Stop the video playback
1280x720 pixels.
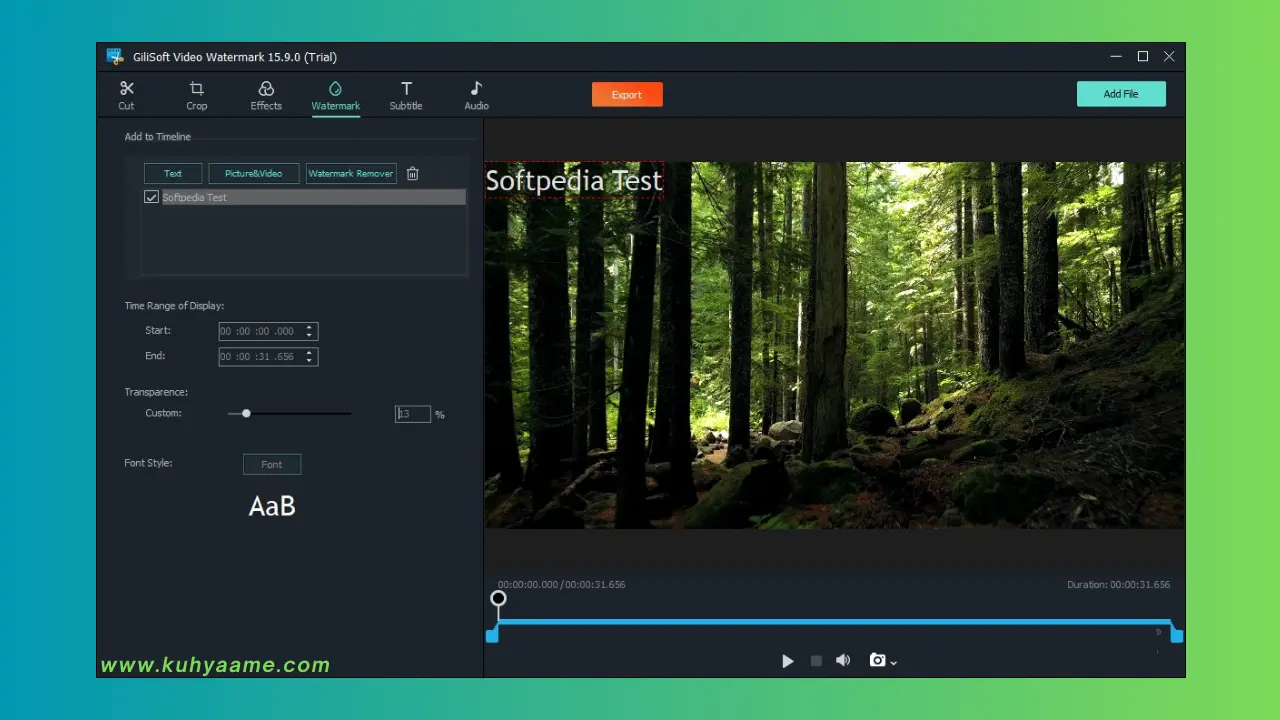point(816,661)
